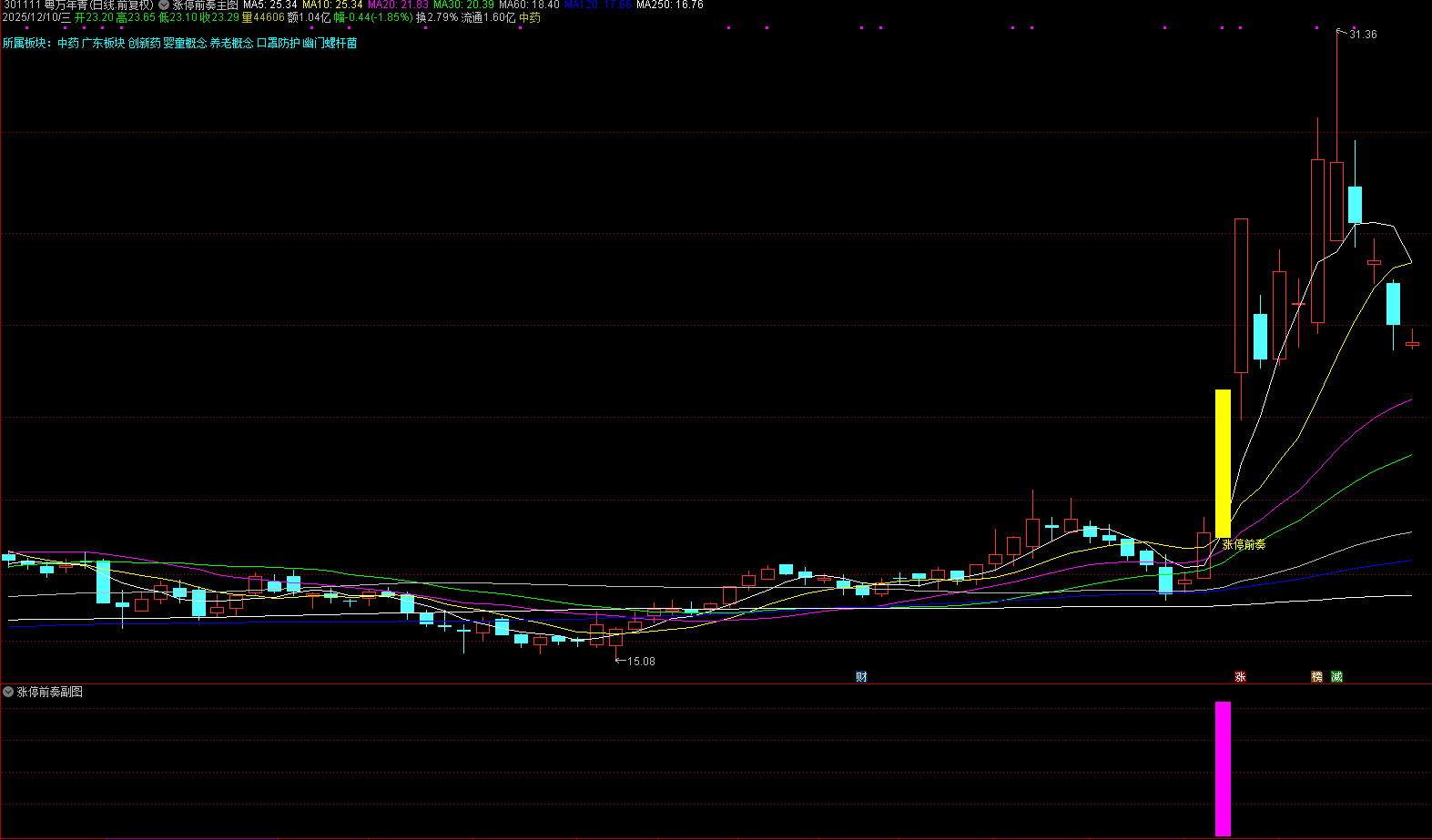Click the 财 financial event marker

click(861, 677)
